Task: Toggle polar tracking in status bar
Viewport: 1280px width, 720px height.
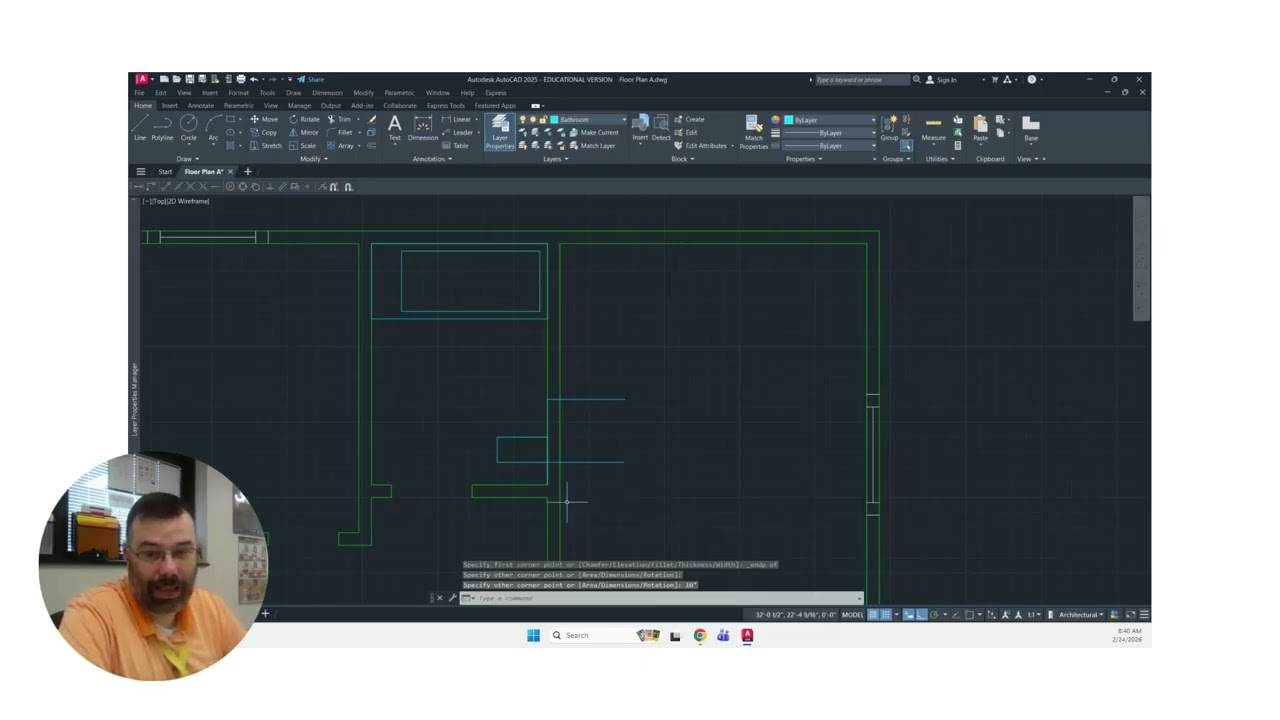Action: click(x=933, y=614)
